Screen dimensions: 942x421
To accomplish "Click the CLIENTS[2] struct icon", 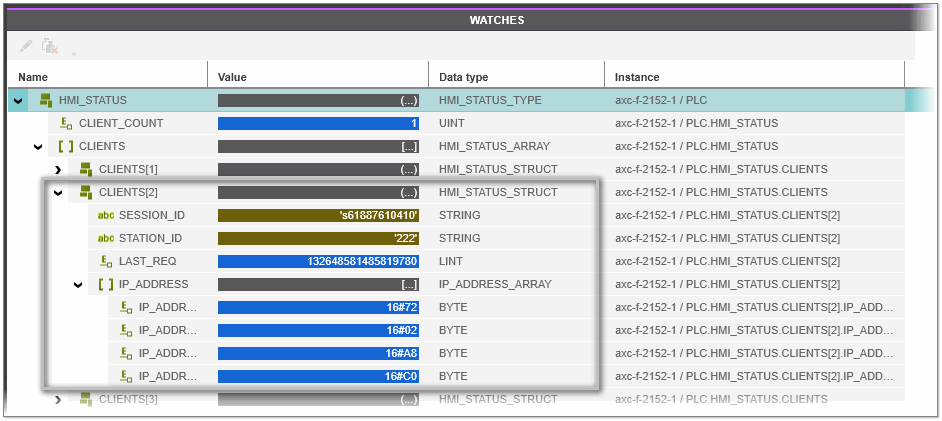I will pos(86,192).
